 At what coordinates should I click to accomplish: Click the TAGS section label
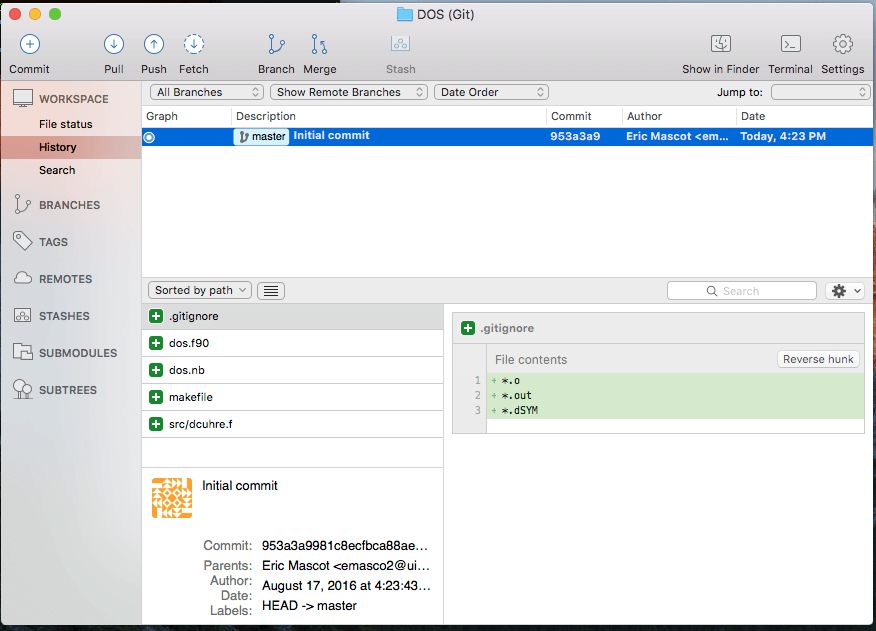pos(53,242)
